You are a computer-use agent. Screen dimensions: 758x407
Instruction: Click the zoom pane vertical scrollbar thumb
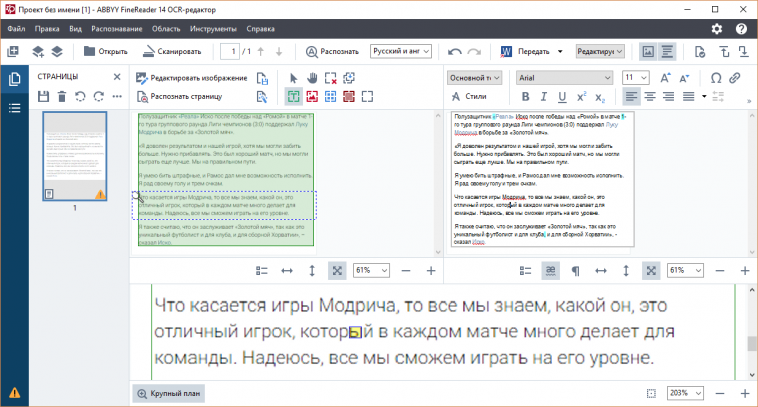752,344
